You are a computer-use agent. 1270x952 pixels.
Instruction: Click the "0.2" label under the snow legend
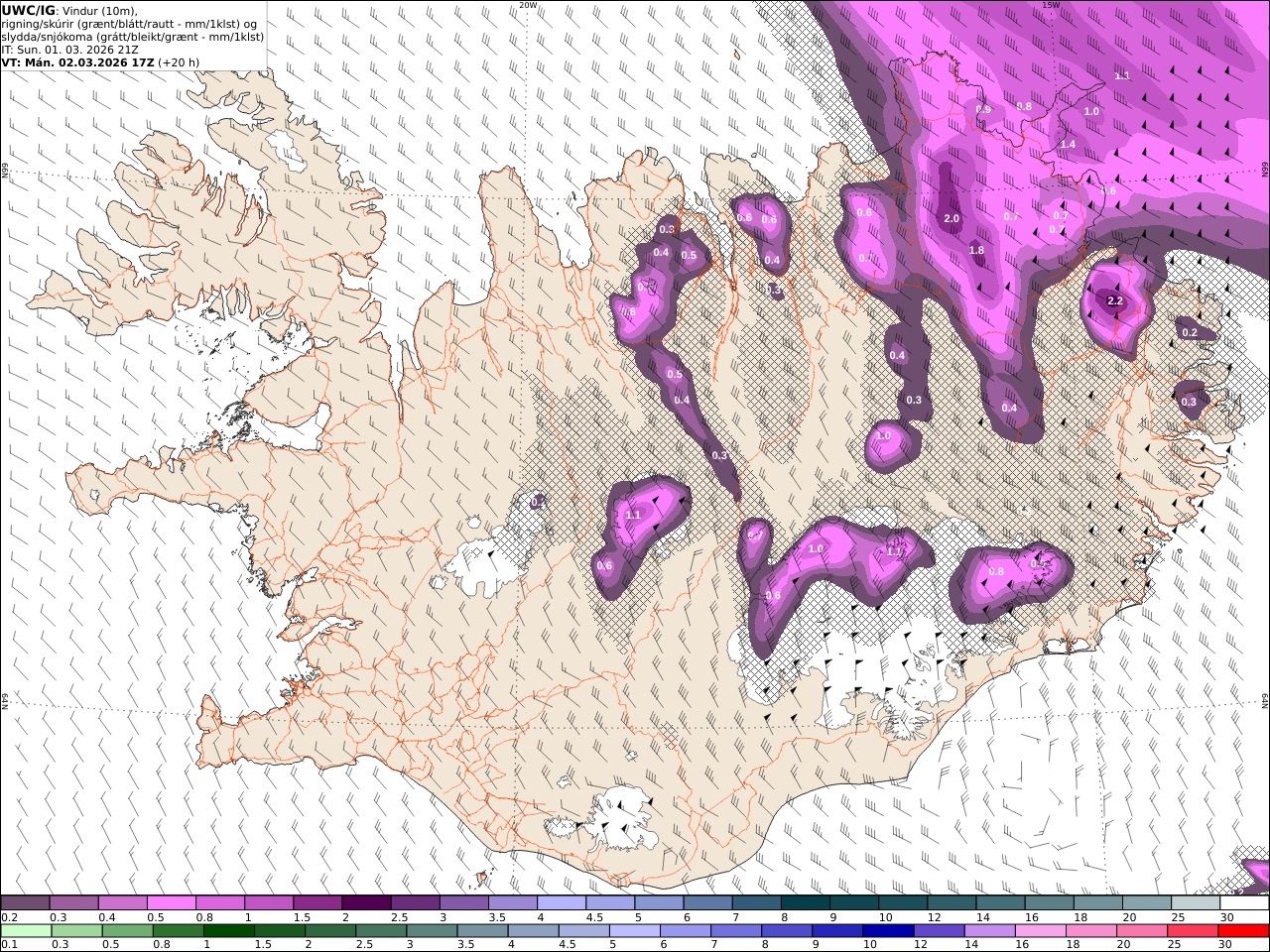pyautogui.click(x=9, y=917)
